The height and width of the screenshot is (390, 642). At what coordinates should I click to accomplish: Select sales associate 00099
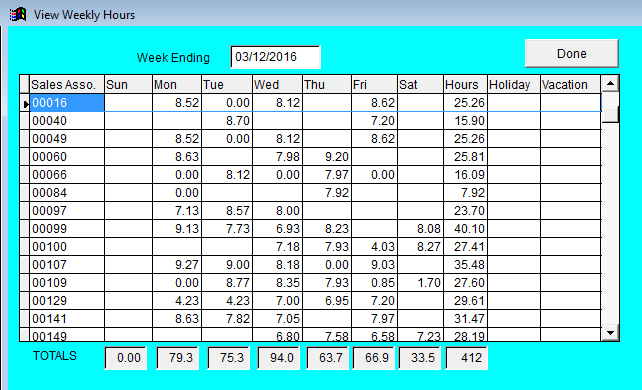[67, 229]
